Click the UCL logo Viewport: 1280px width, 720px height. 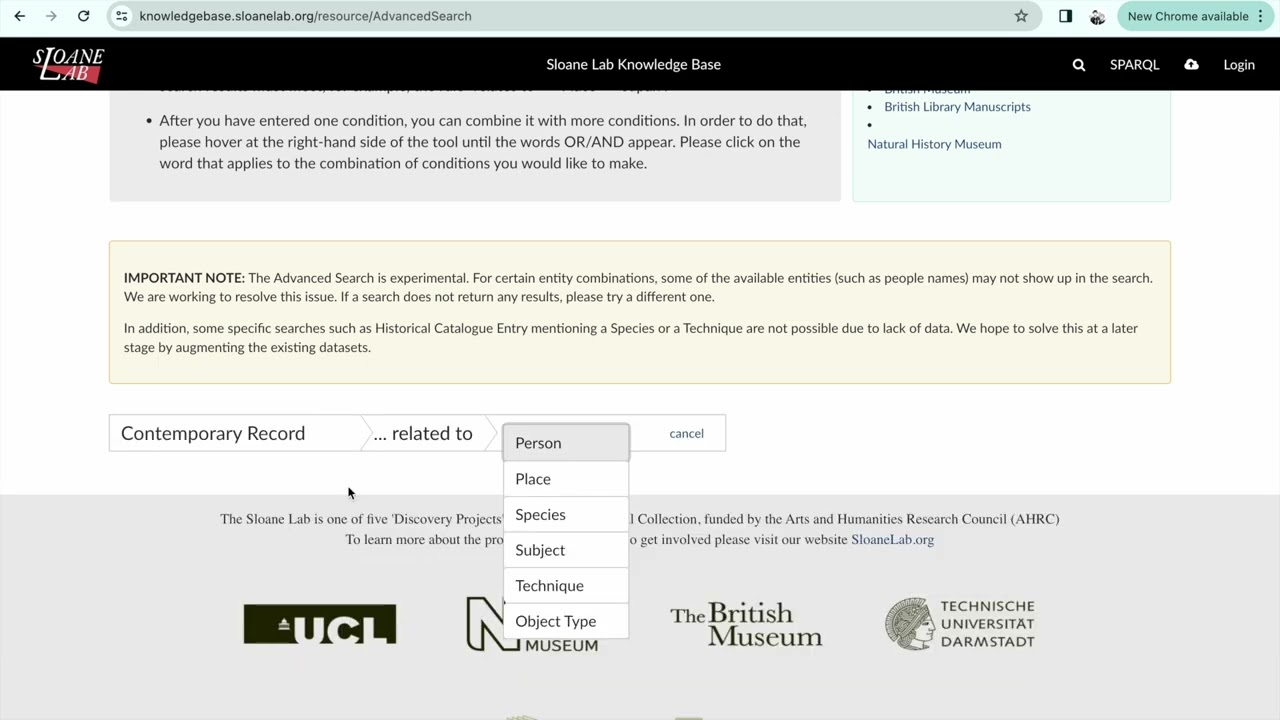tap(320, 624)
